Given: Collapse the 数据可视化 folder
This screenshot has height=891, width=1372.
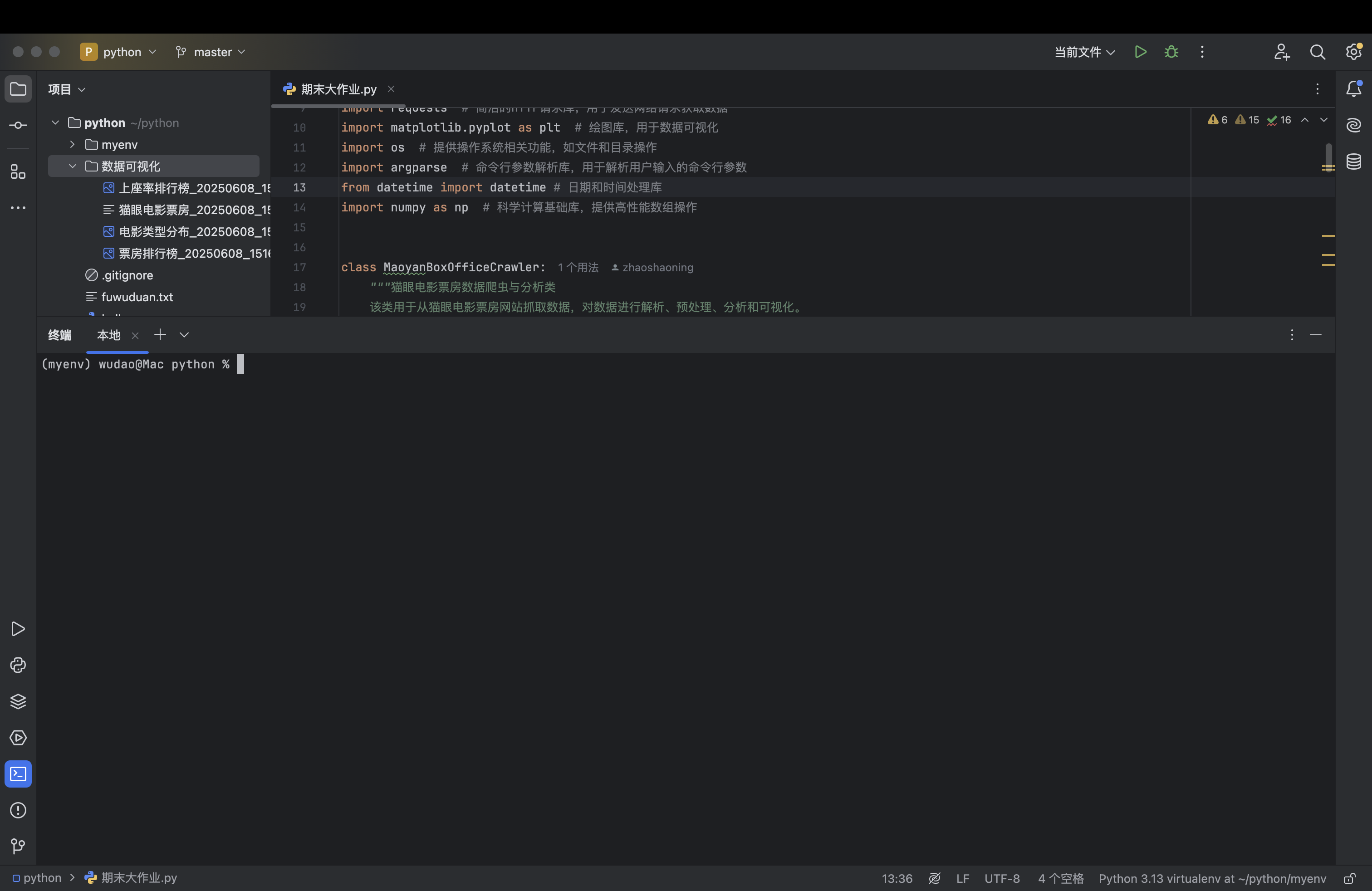Looking at the screenshot, I should pyautogui.click(x=72, y=166).
